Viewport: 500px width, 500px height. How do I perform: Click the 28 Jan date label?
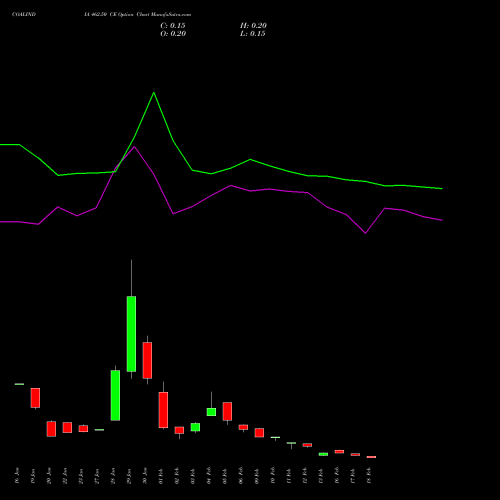113,476
